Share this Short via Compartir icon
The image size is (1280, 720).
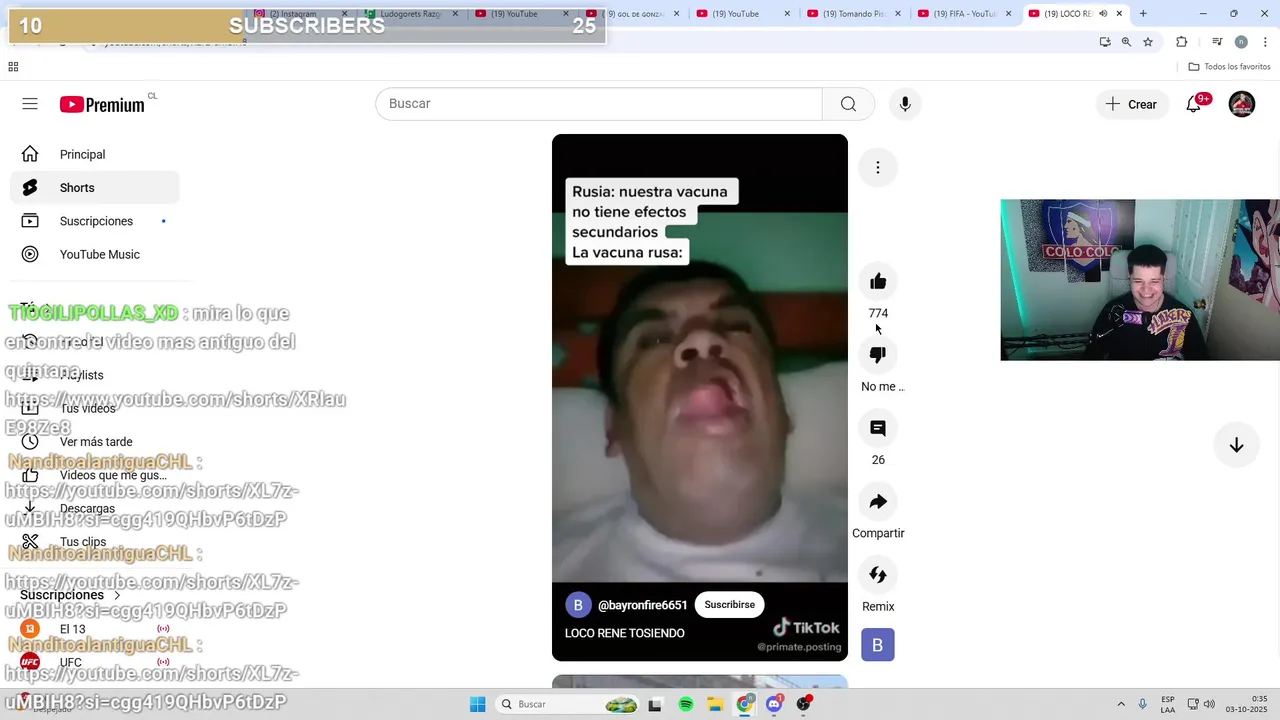pyautogui.click(x=878, y=501)
